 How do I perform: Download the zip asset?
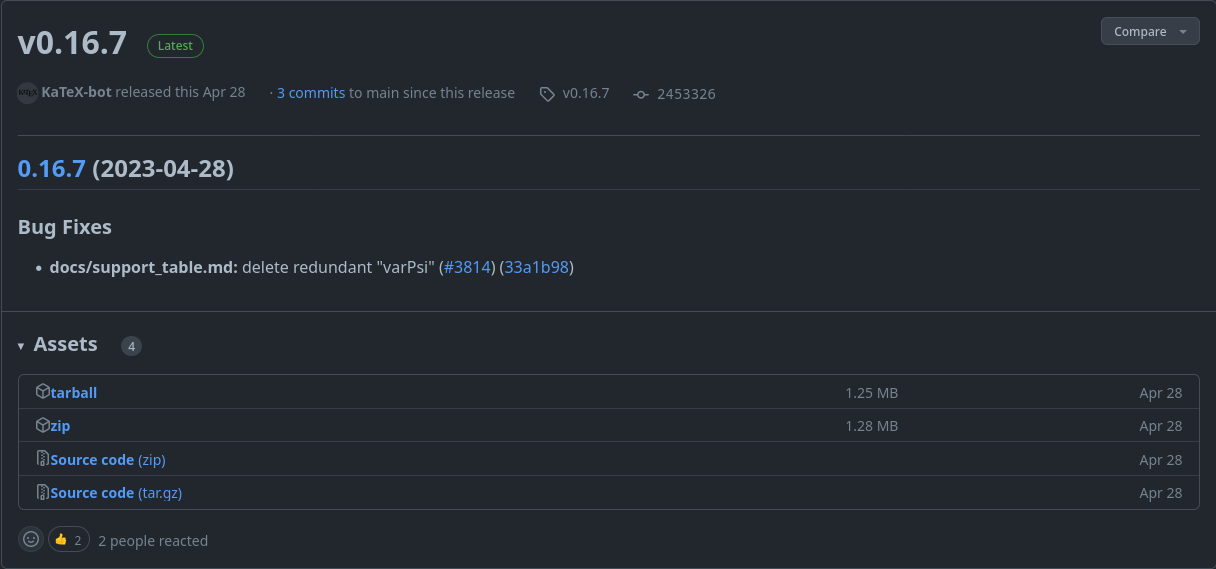tap(60, 426)
